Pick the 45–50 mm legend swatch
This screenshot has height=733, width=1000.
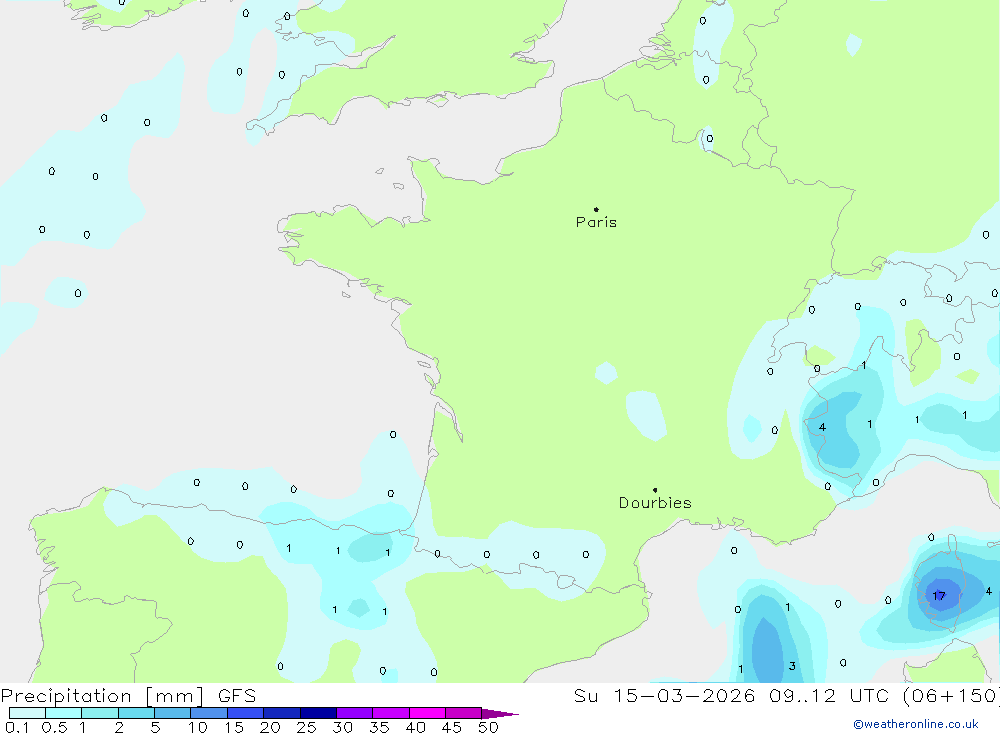coord(463,713)
